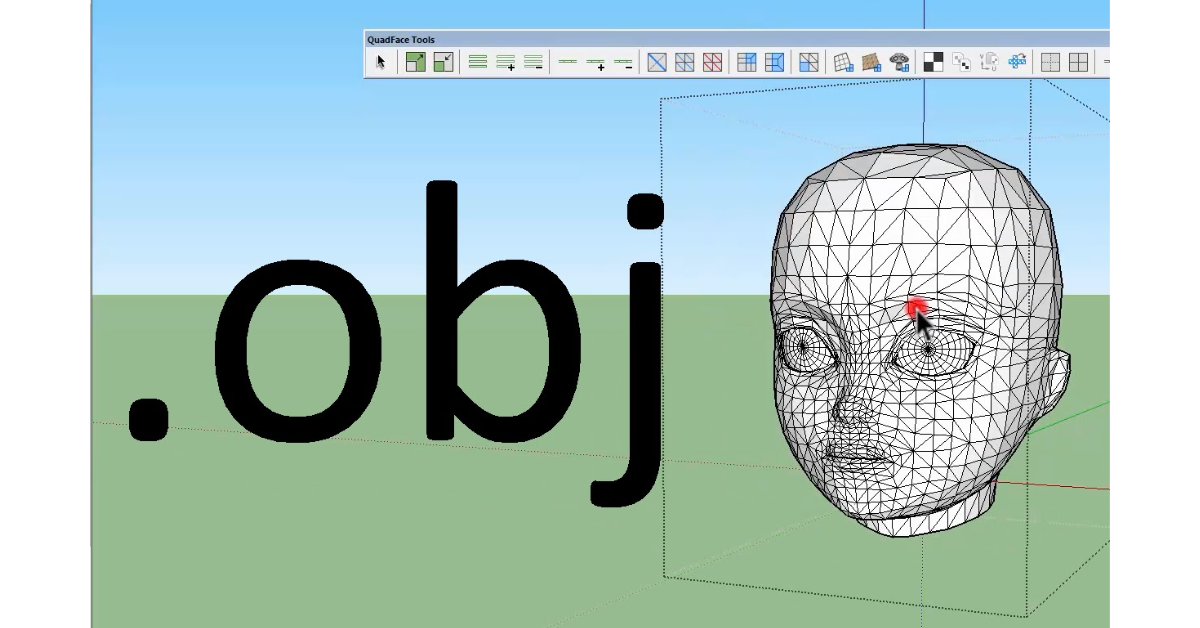Screen dimensions: 1200x628
Task: Click the Shrink Selection icon
Action: tap(443, 62)
